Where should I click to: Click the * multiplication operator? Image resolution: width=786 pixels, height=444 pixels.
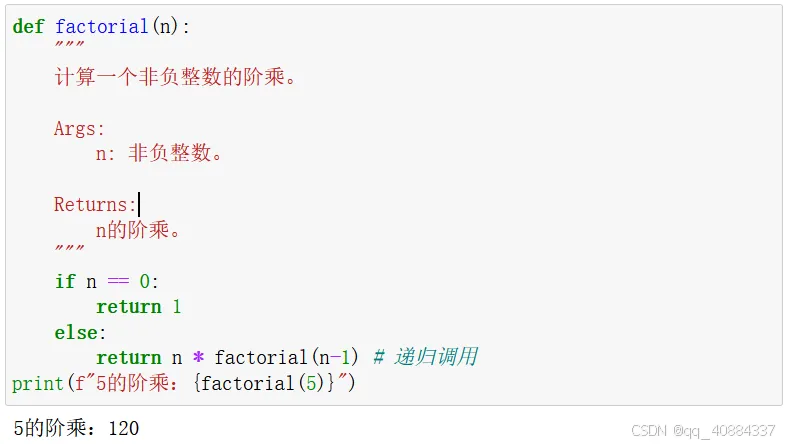click(x=199, y=357)
